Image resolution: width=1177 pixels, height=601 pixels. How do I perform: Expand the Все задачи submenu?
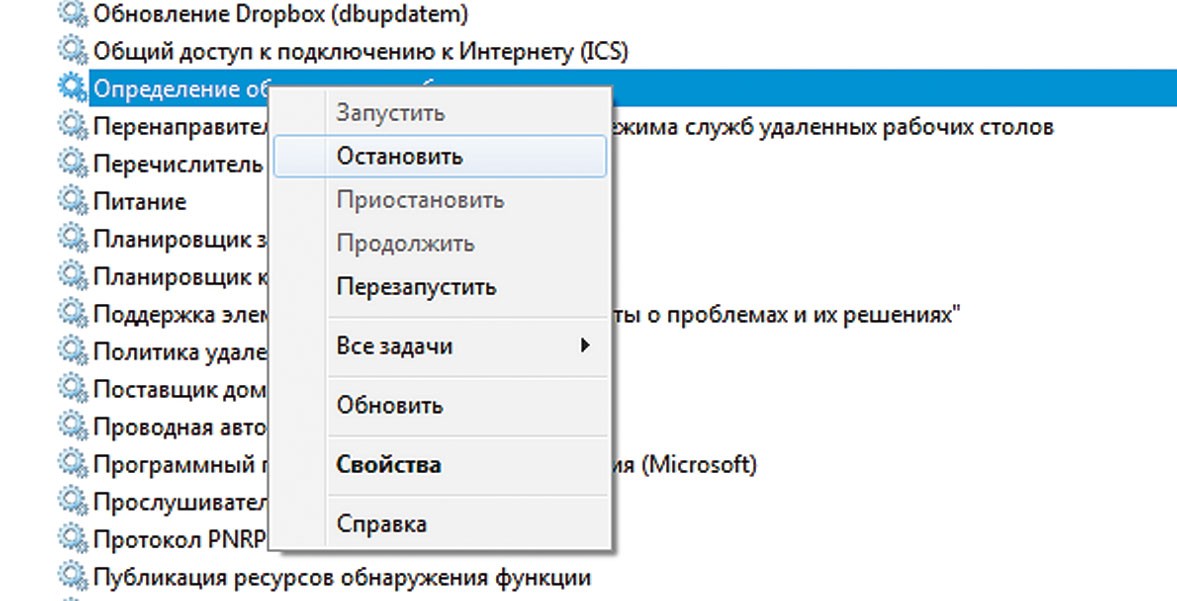coord(395,347)
